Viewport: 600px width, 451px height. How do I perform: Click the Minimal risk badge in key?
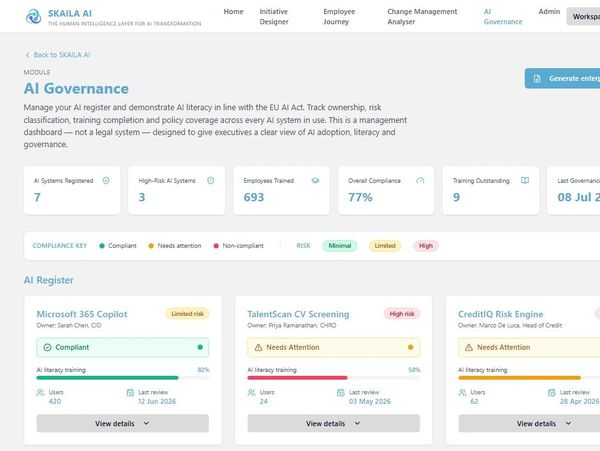[x=339, y=246]
